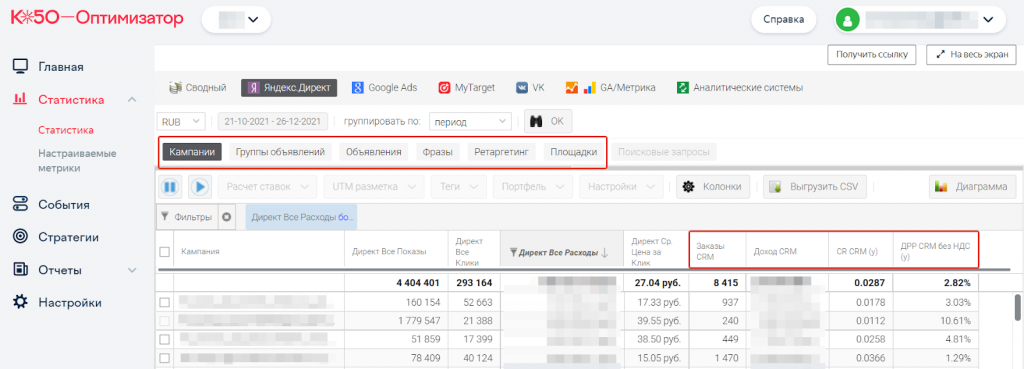This screenshot has height=369, width=1024.
Task: Sort by Директ Все Расходы column
Action: [562, 252]
